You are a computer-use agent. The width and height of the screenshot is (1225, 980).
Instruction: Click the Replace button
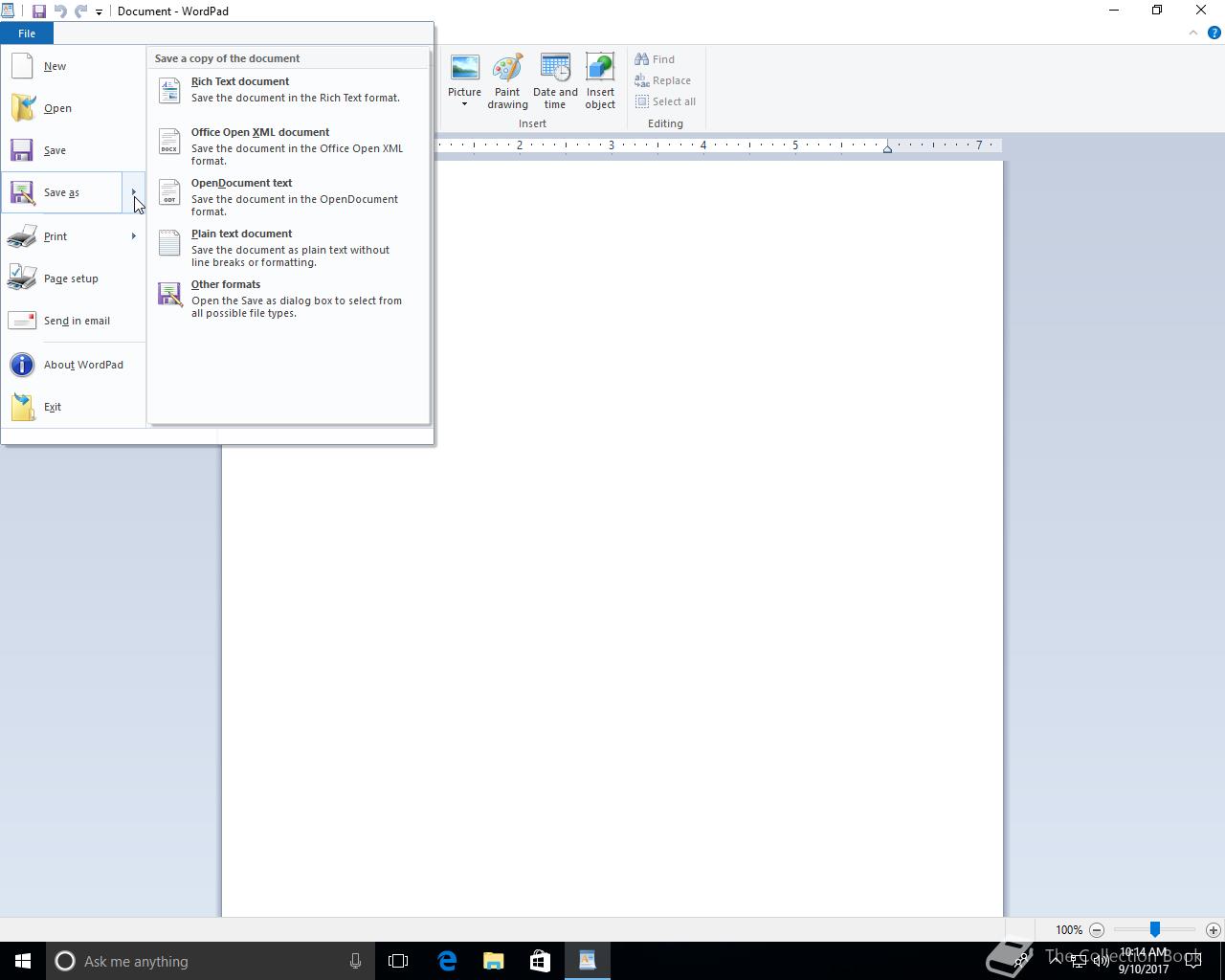(x=662, y=80)
